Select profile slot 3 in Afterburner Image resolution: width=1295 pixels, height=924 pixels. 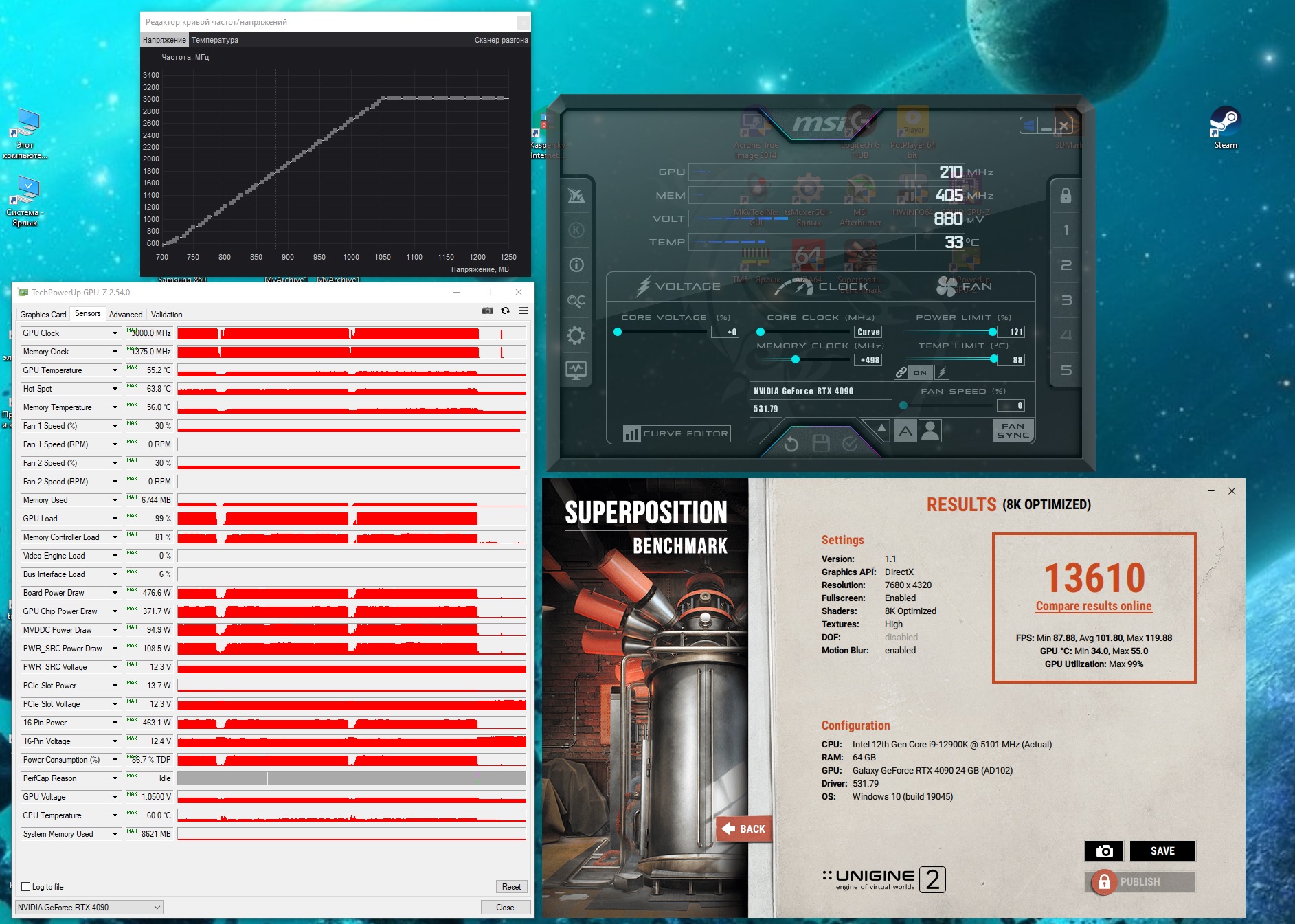tap(1066, 300)
